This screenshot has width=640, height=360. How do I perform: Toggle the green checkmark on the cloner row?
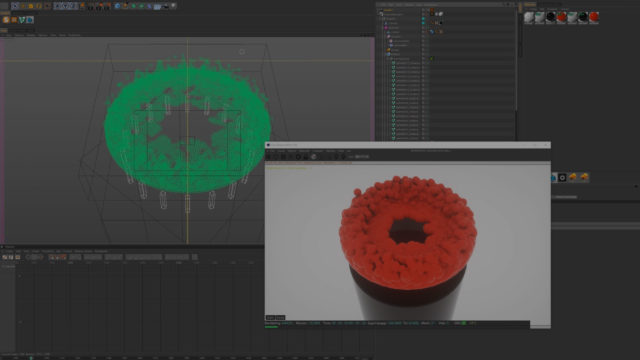432,59
